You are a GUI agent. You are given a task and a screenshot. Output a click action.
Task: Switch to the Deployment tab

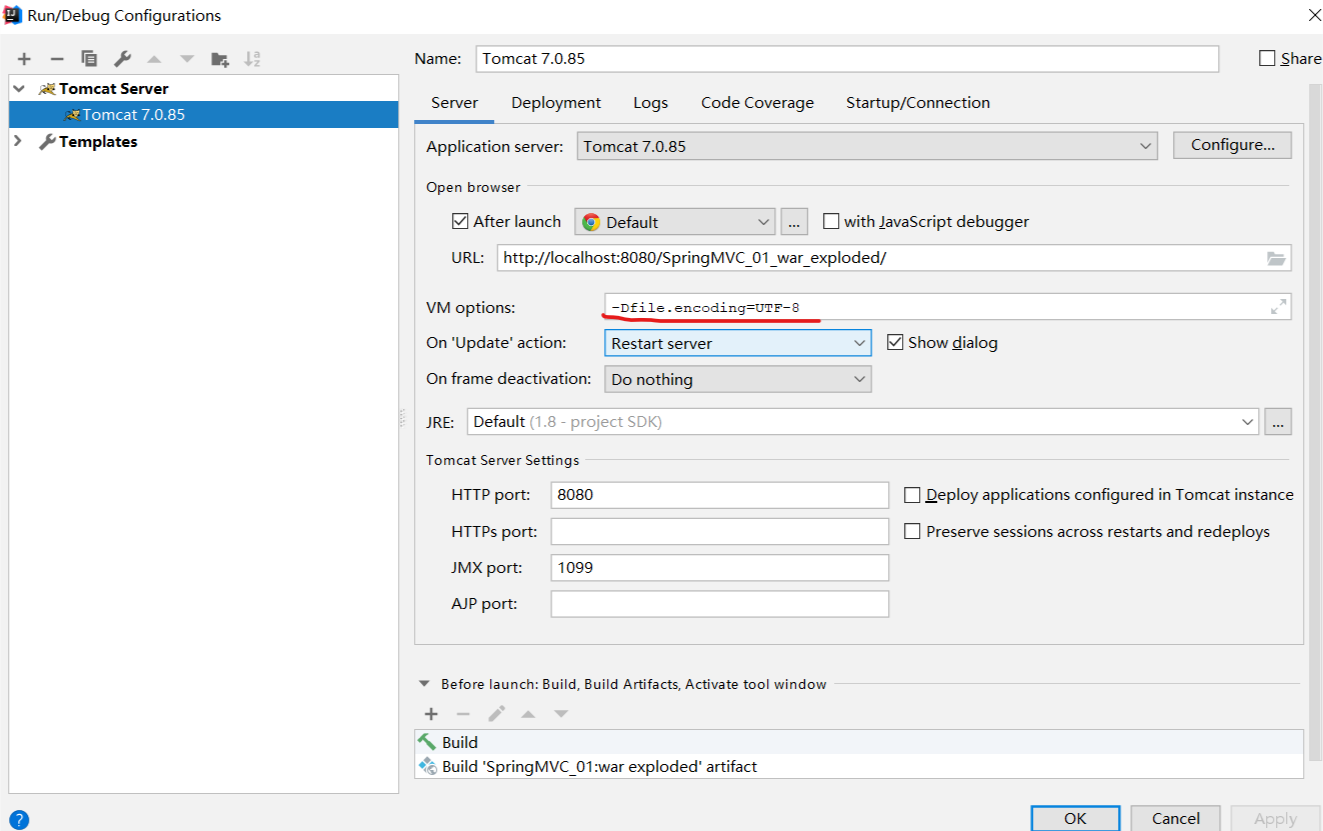click(556, 103)
